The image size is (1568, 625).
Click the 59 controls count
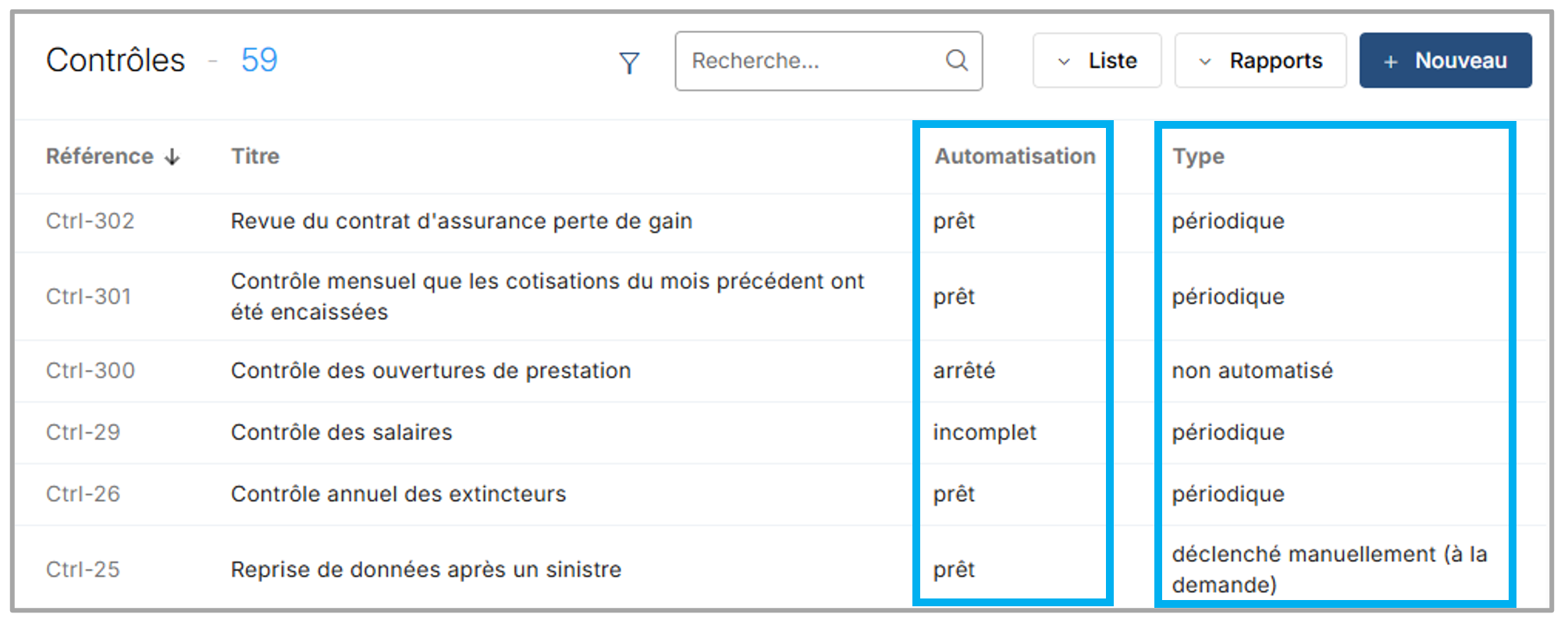259,60
